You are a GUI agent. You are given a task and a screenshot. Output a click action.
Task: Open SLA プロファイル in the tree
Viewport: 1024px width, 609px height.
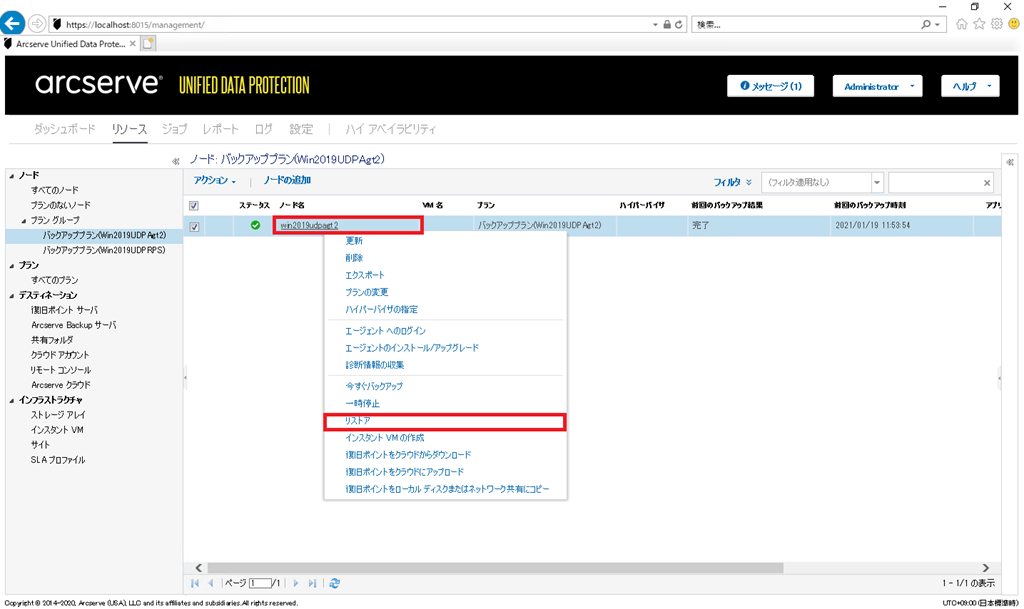(x=58, y=460)
